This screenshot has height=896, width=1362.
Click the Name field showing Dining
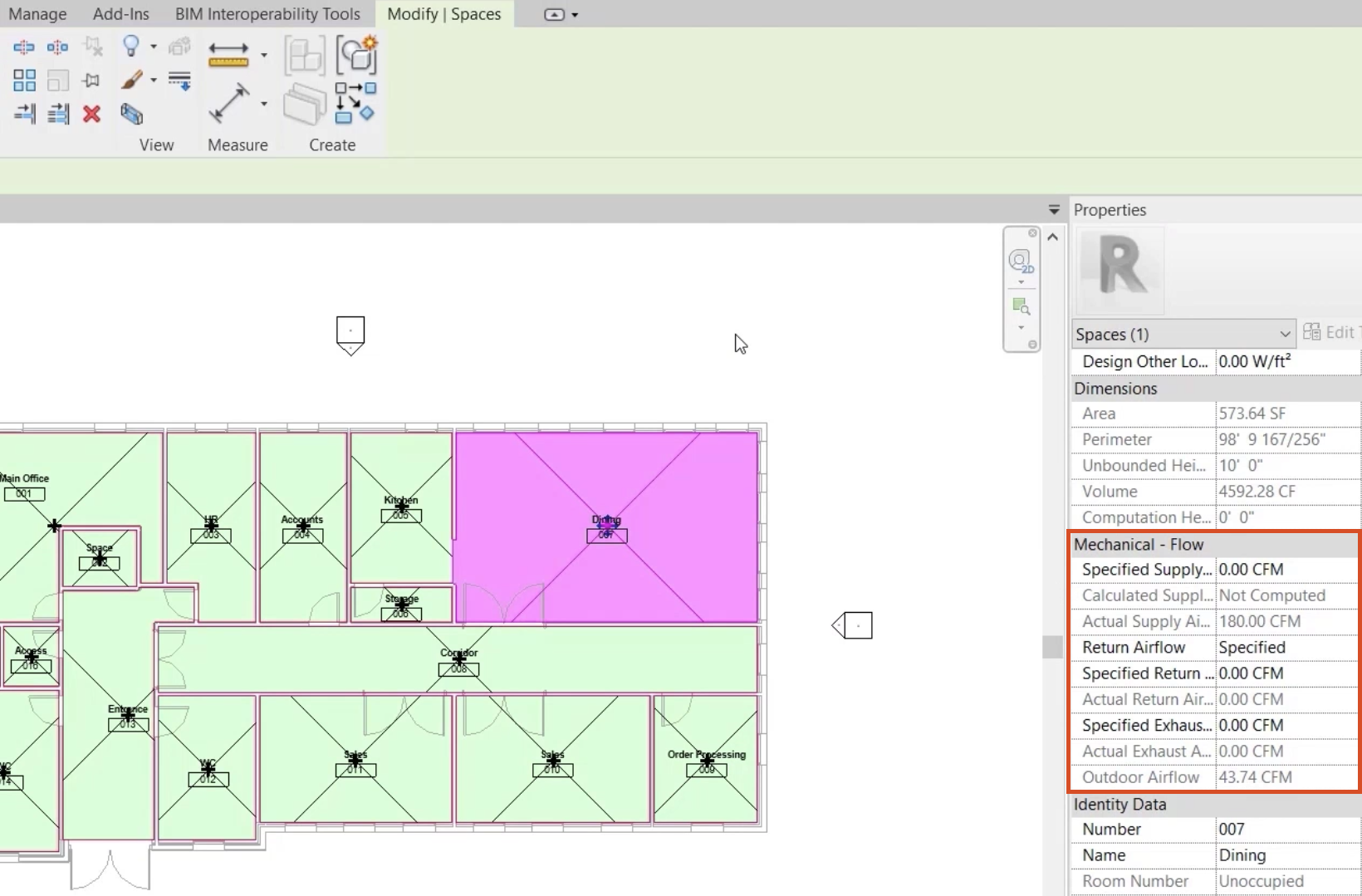tap(1288, 855)
